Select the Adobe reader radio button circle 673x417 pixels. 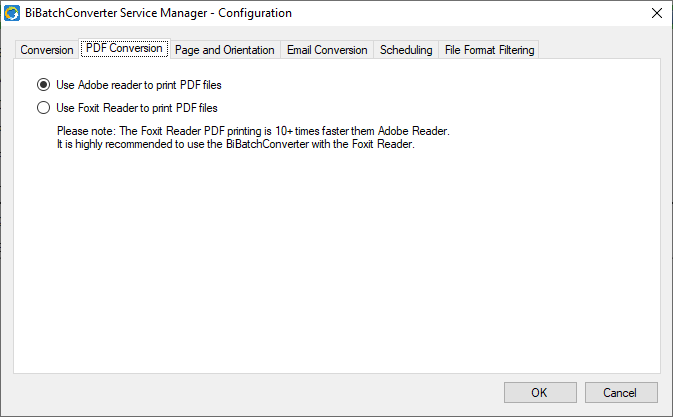[43, 85]
